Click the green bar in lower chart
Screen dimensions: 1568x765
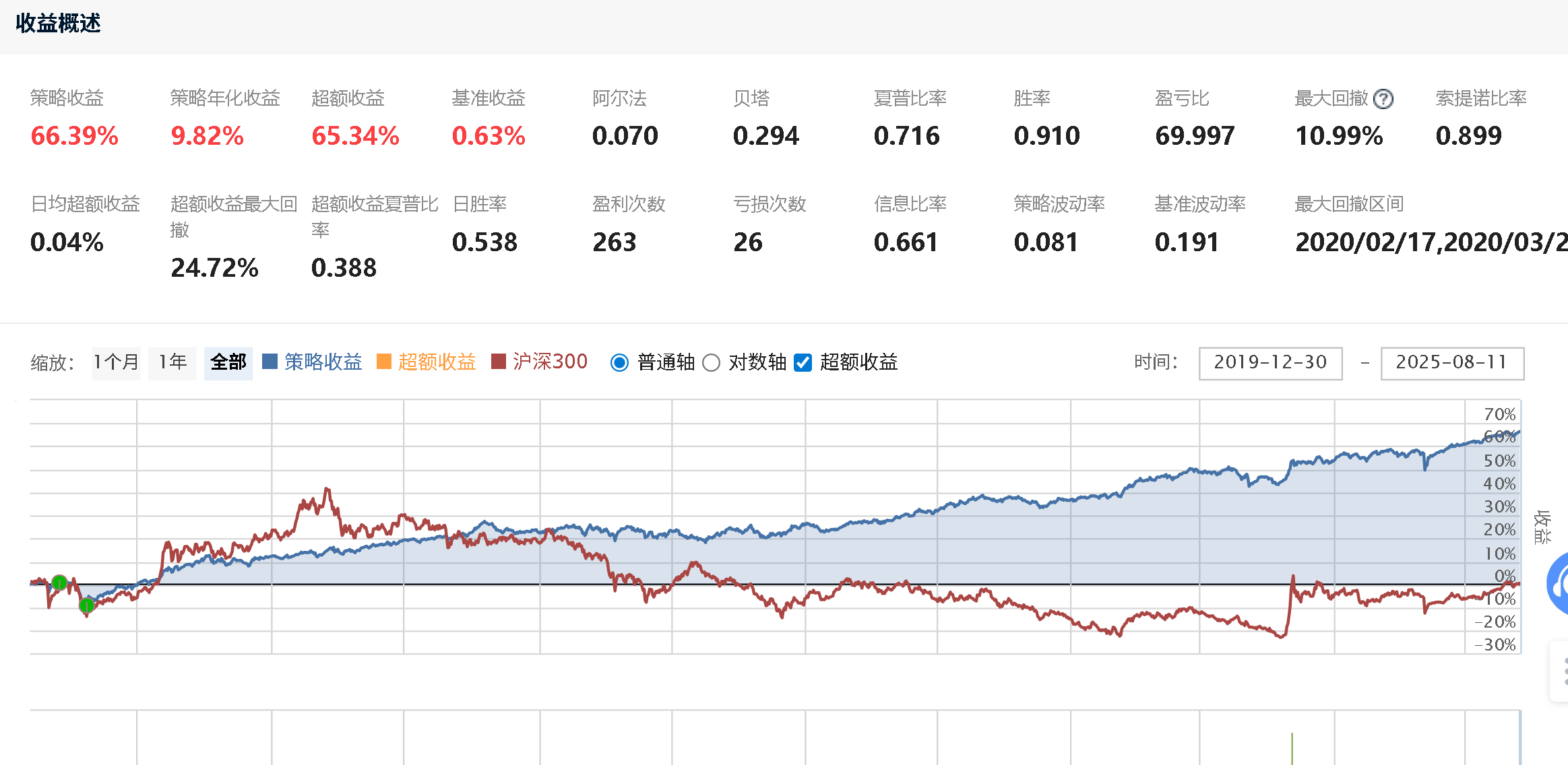pos(1292,747)
